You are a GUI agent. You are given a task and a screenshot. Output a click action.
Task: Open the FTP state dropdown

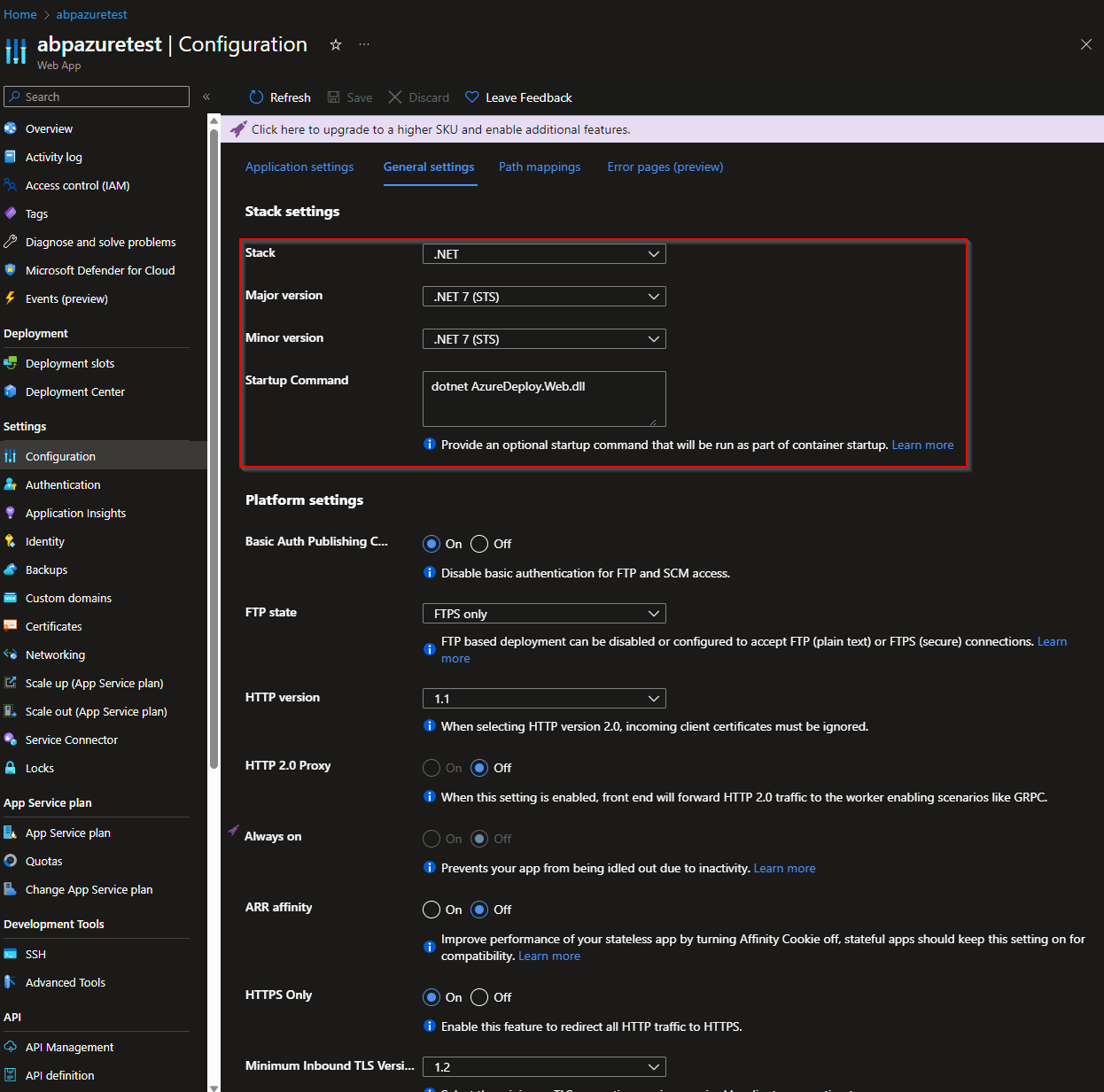[544, 614]
